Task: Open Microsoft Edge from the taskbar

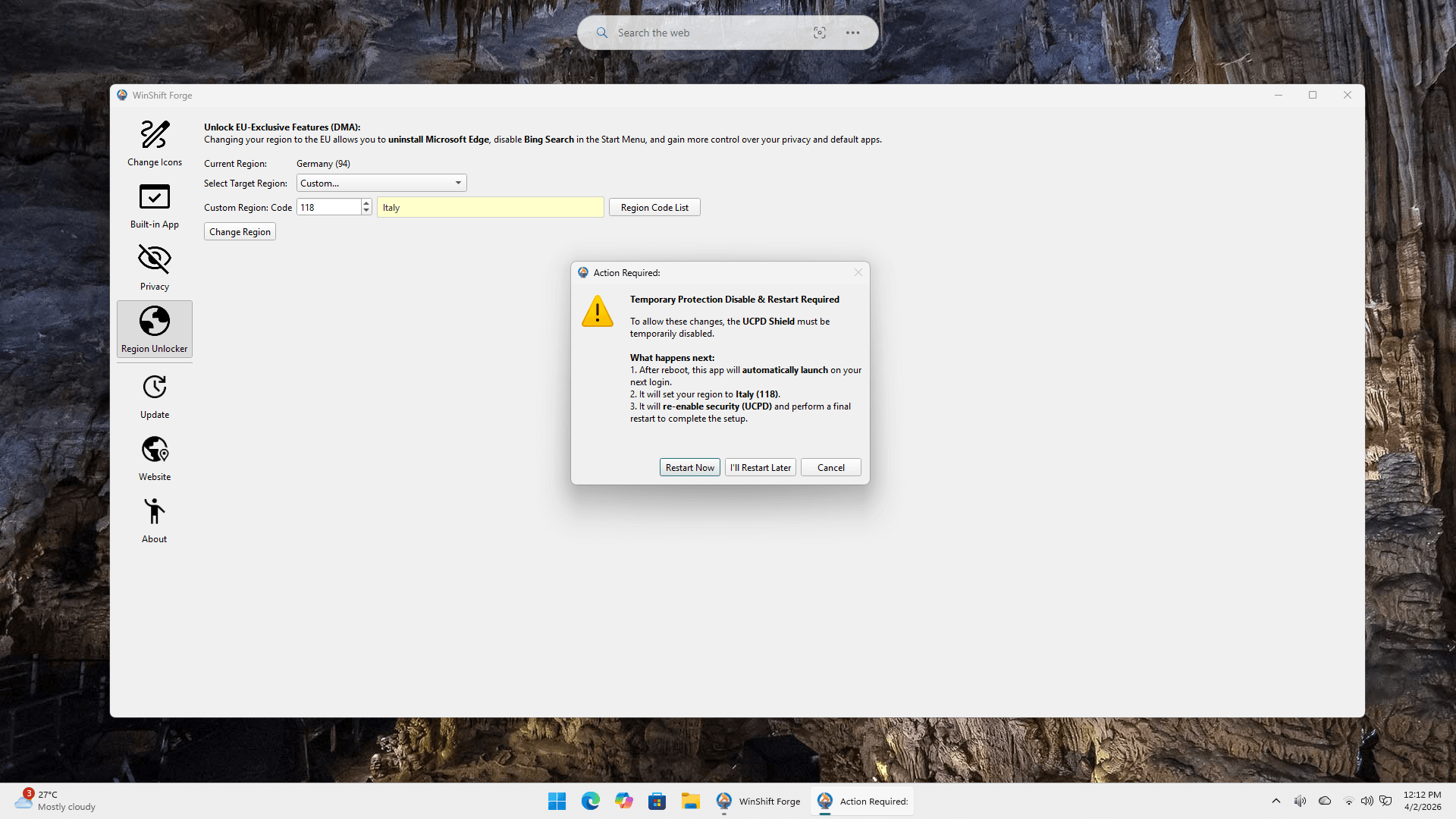Action: [x=590, y=801]
